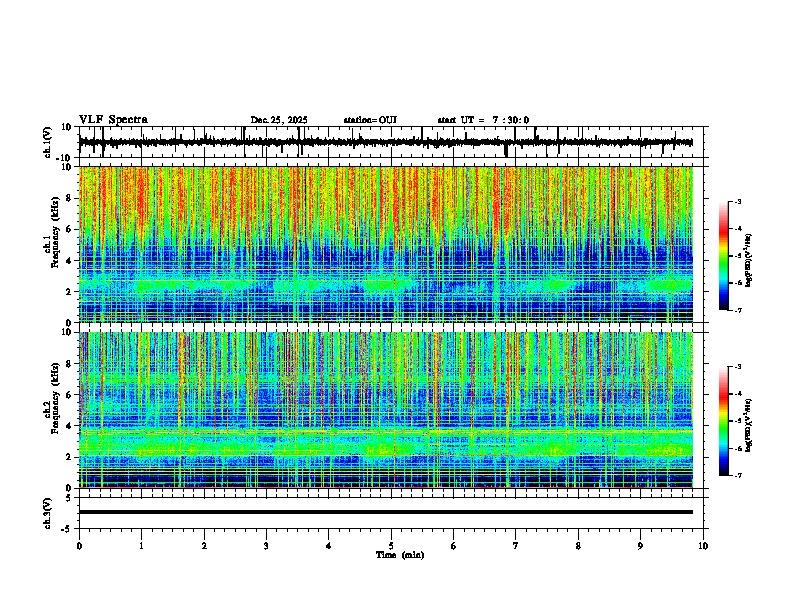
Task: Click the "start UT = 7:30:0" label
Action: pos(483,120)
